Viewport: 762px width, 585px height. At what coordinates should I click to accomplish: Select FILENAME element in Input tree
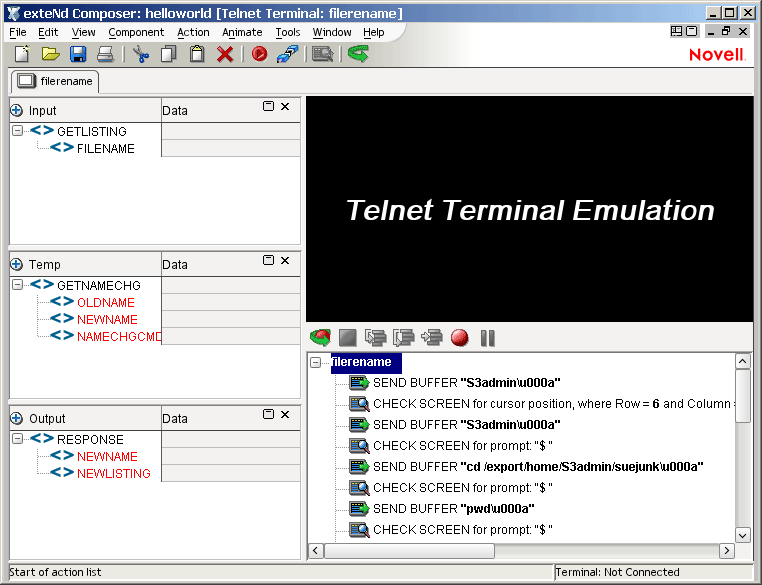(105, 148)
